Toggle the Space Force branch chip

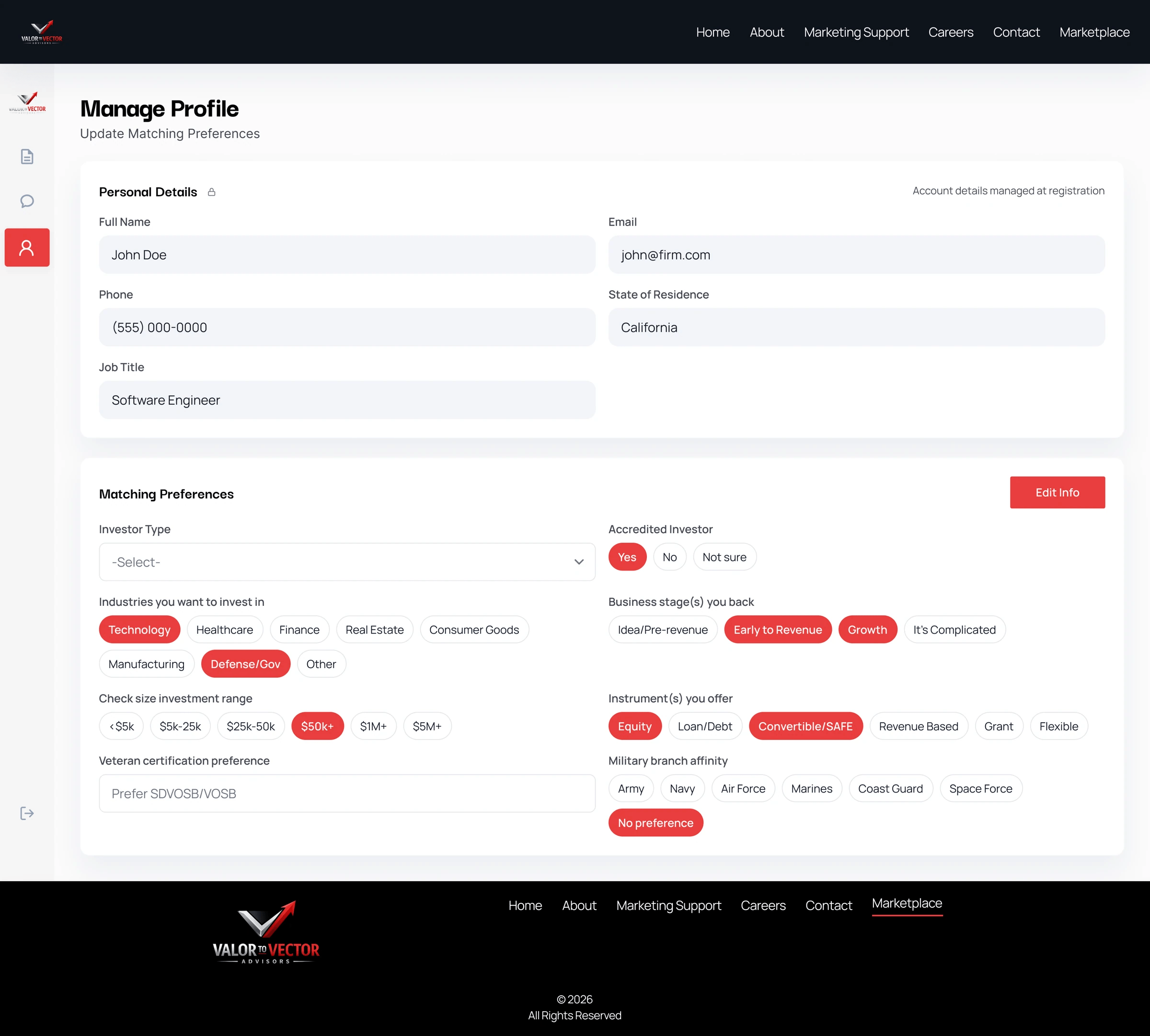(x=980, y=788)
